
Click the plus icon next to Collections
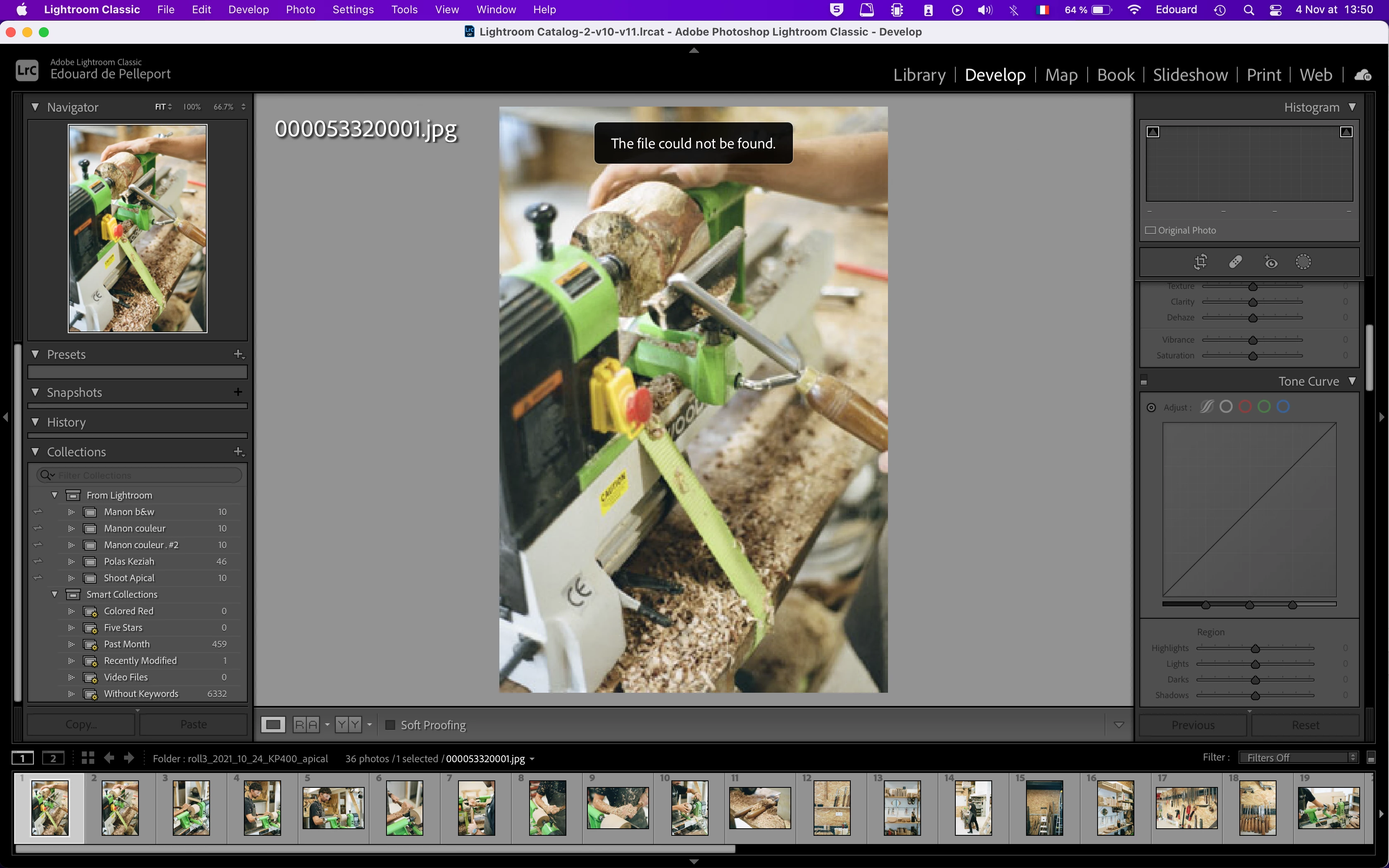click(x=239, y=452)
